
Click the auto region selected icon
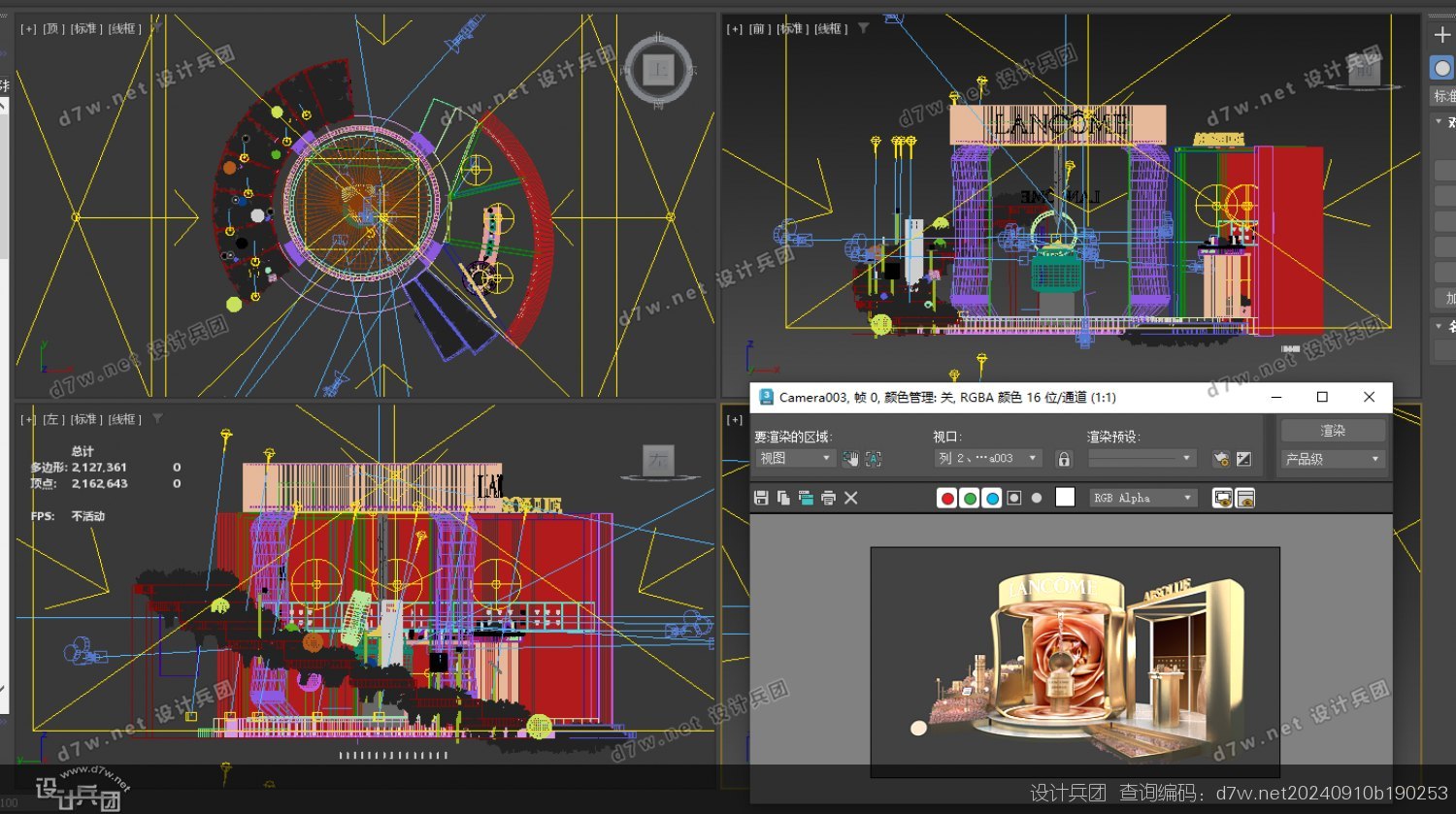(874, 459)
